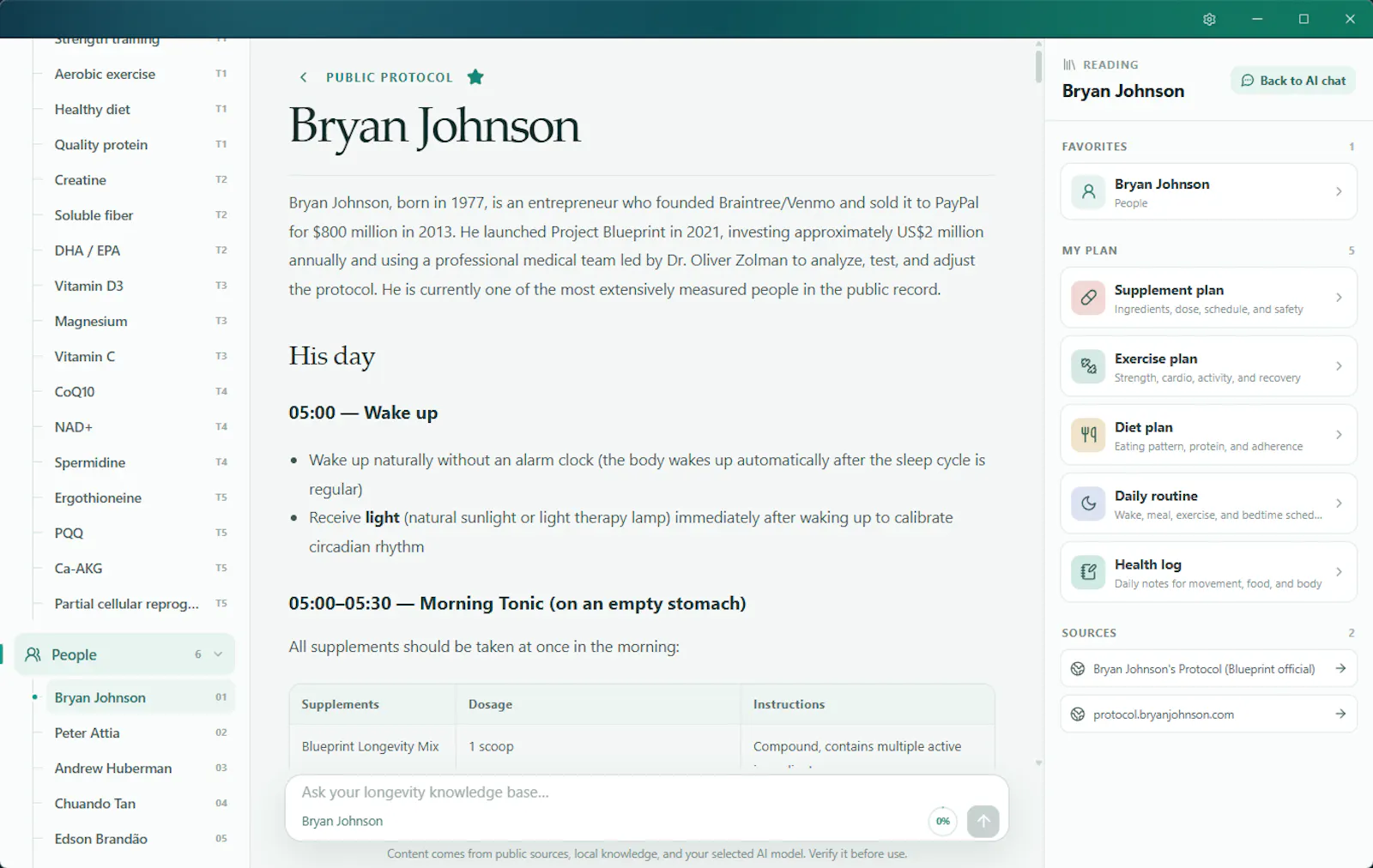Click the Reading library icon in right panel
Screen dimensions: 1373x868
pos(1069,65)
